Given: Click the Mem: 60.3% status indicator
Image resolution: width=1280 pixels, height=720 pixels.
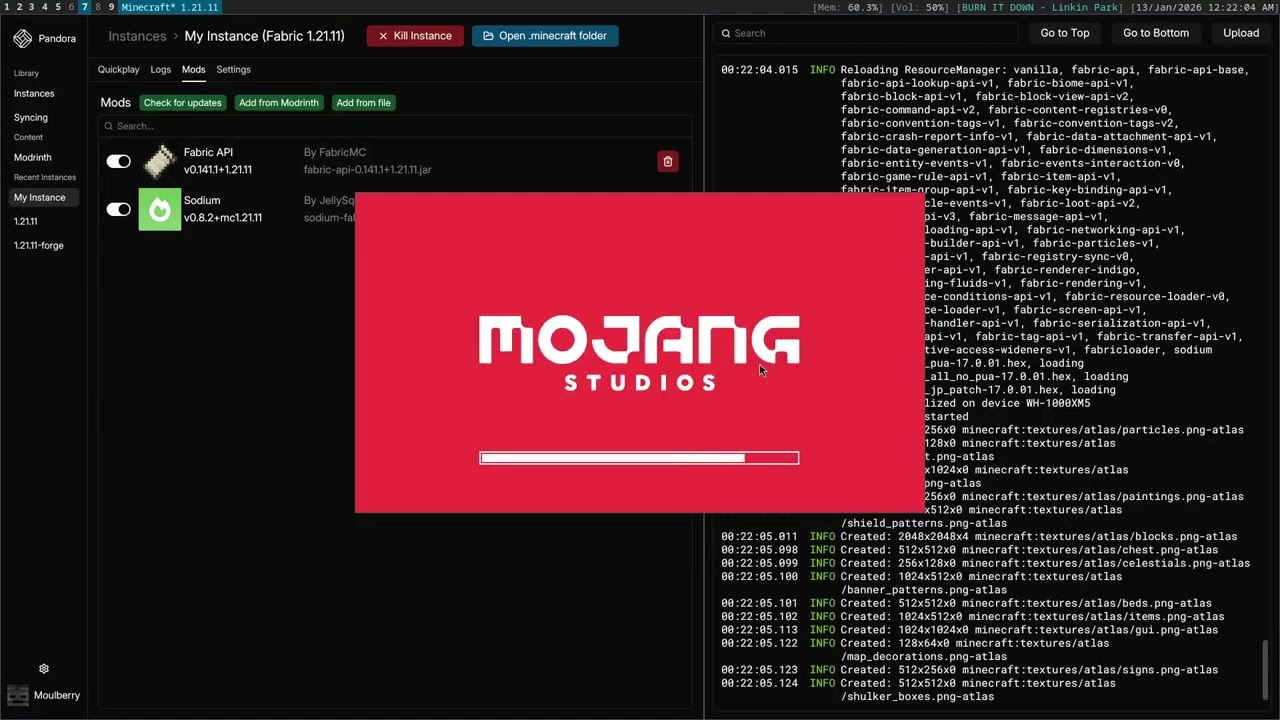Looking at the screenshot, I should pyautogui.click(x=847, y=7).
